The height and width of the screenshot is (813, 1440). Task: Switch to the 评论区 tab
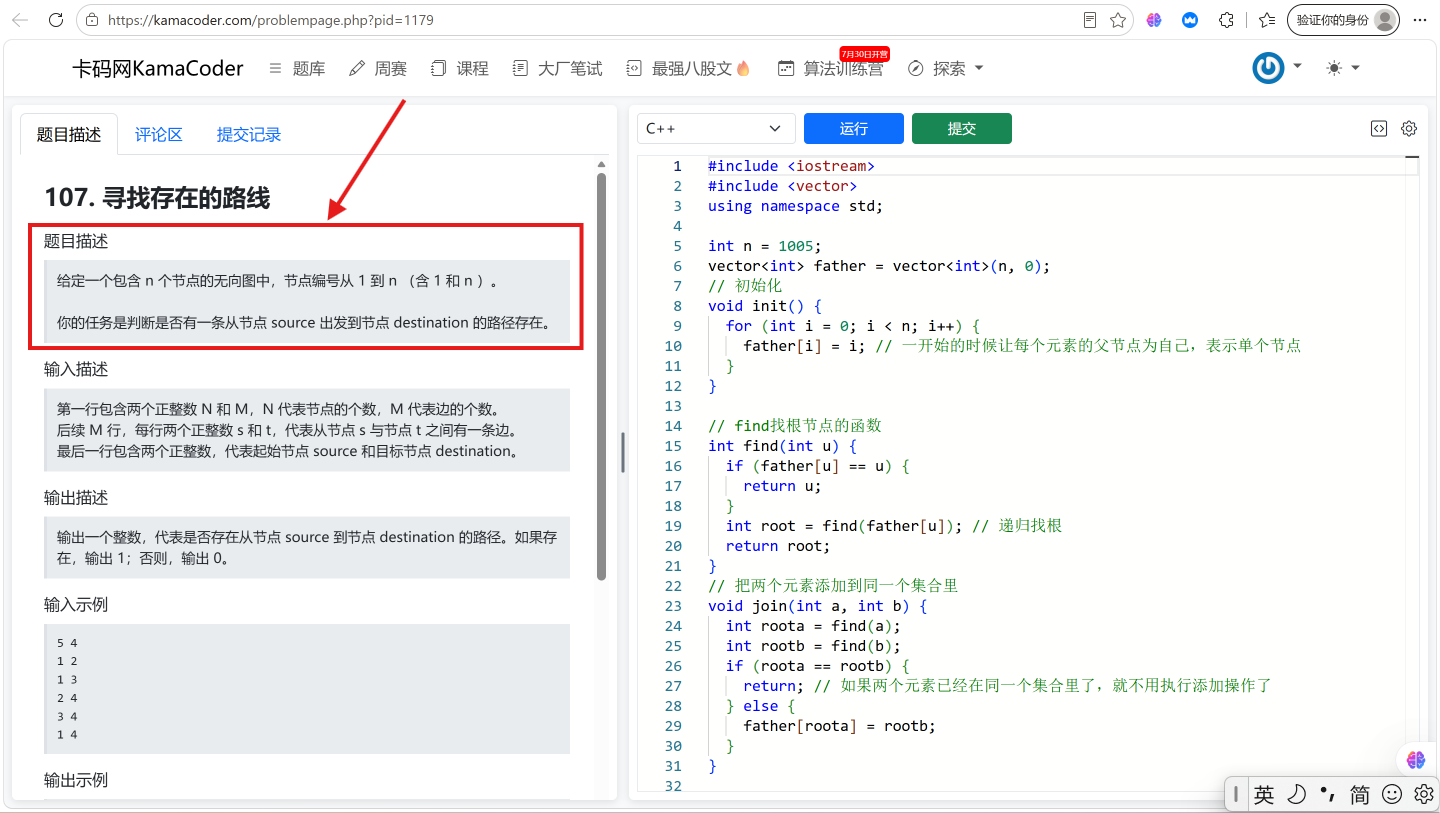pyautogui.click(x=159, y=134)
